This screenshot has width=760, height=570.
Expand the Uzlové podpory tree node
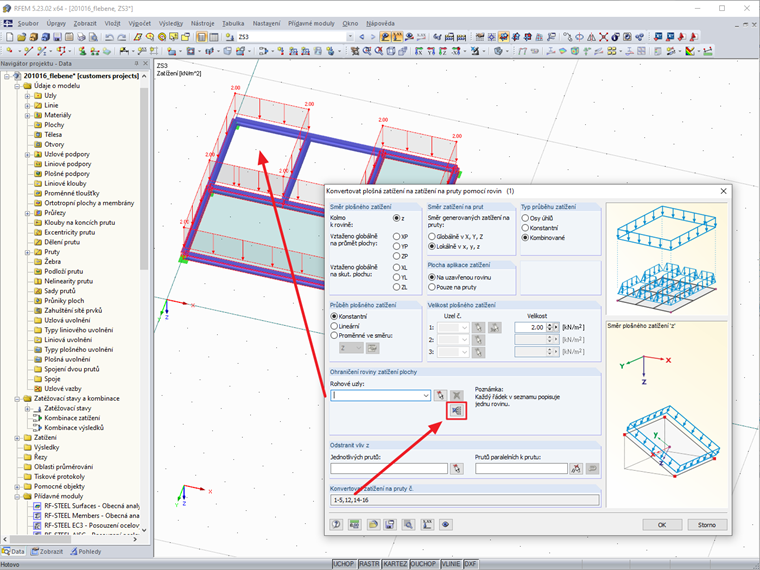(x=28, y=155)
